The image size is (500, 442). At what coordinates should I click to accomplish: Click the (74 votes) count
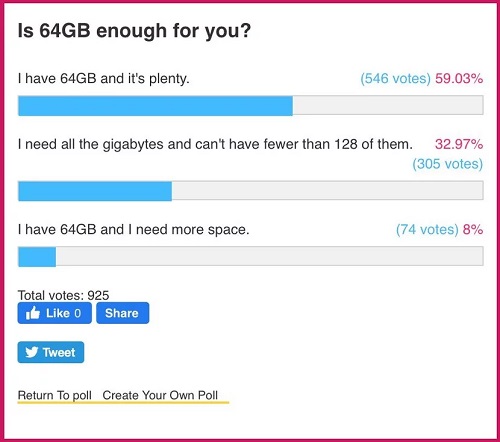(427, 230)
